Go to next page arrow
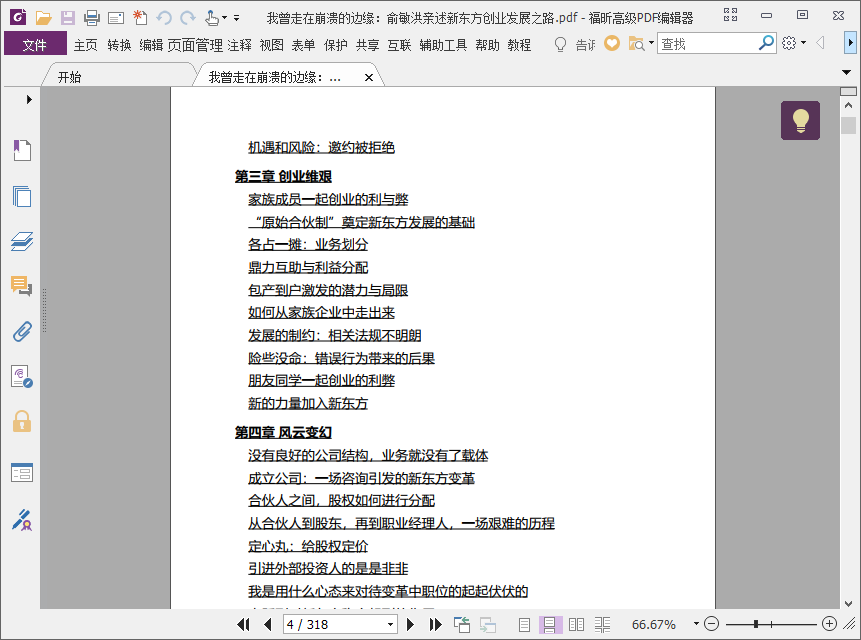861x640 pixels. pos(410,624)
